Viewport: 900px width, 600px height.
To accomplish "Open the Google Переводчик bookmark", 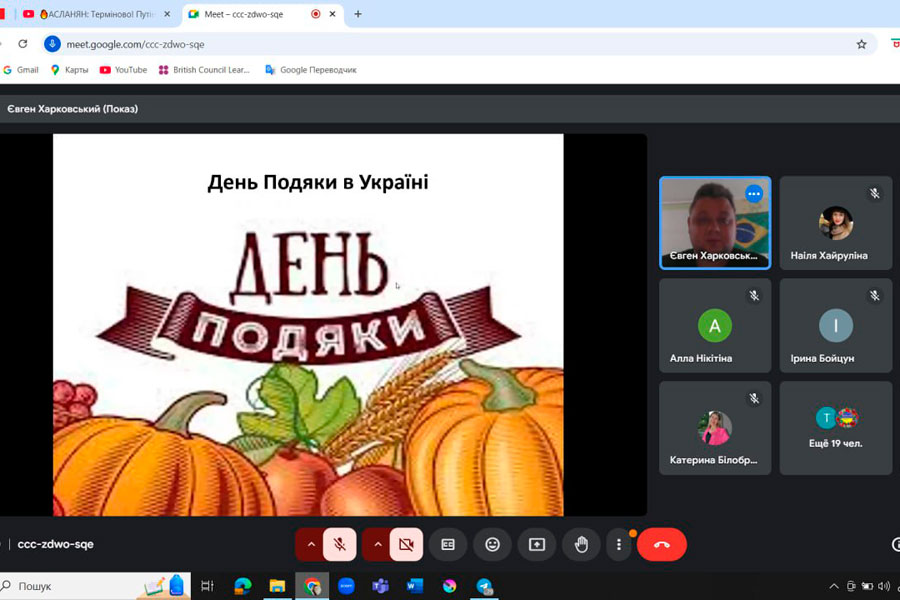I will point(311,70).
